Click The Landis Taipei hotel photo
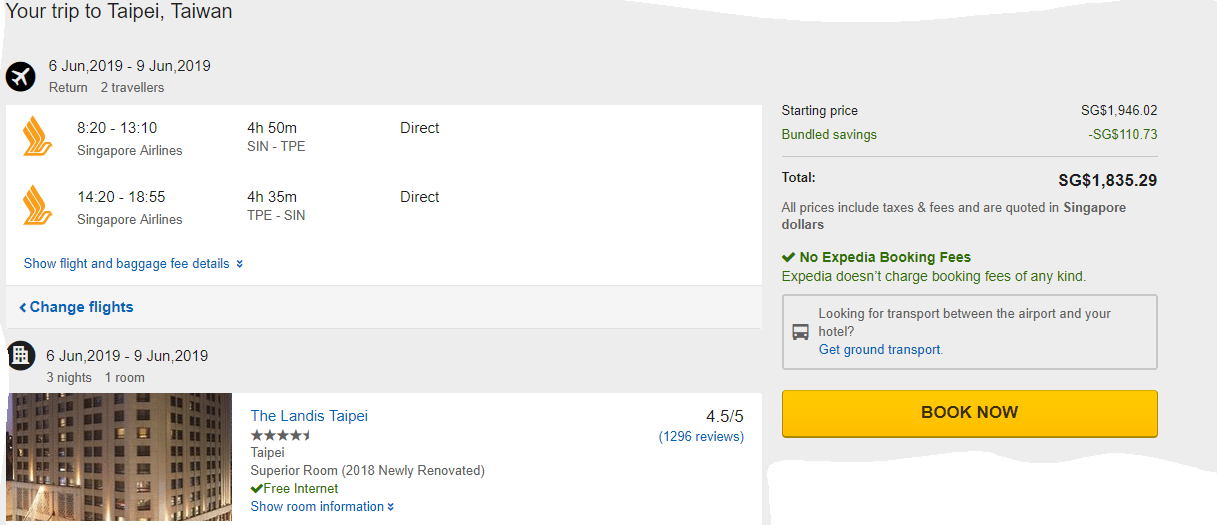1217x525 pixels. pos(119,458)
